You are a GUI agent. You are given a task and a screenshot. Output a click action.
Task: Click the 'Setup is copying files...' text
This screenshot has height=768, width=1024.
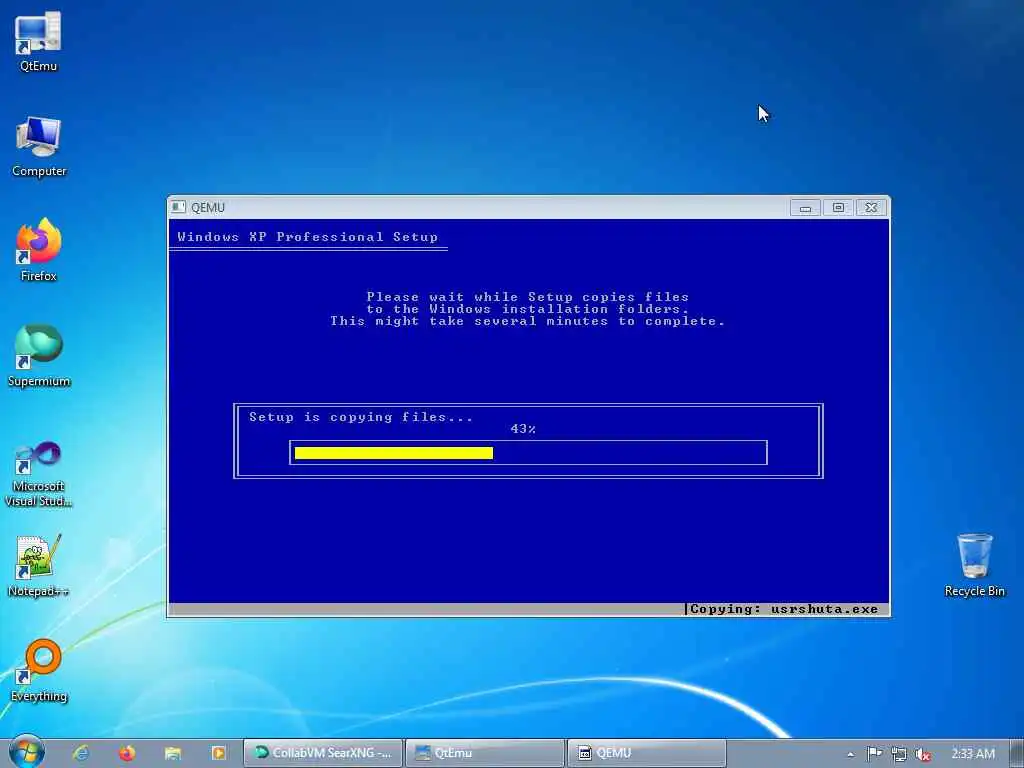click(360, 417)
